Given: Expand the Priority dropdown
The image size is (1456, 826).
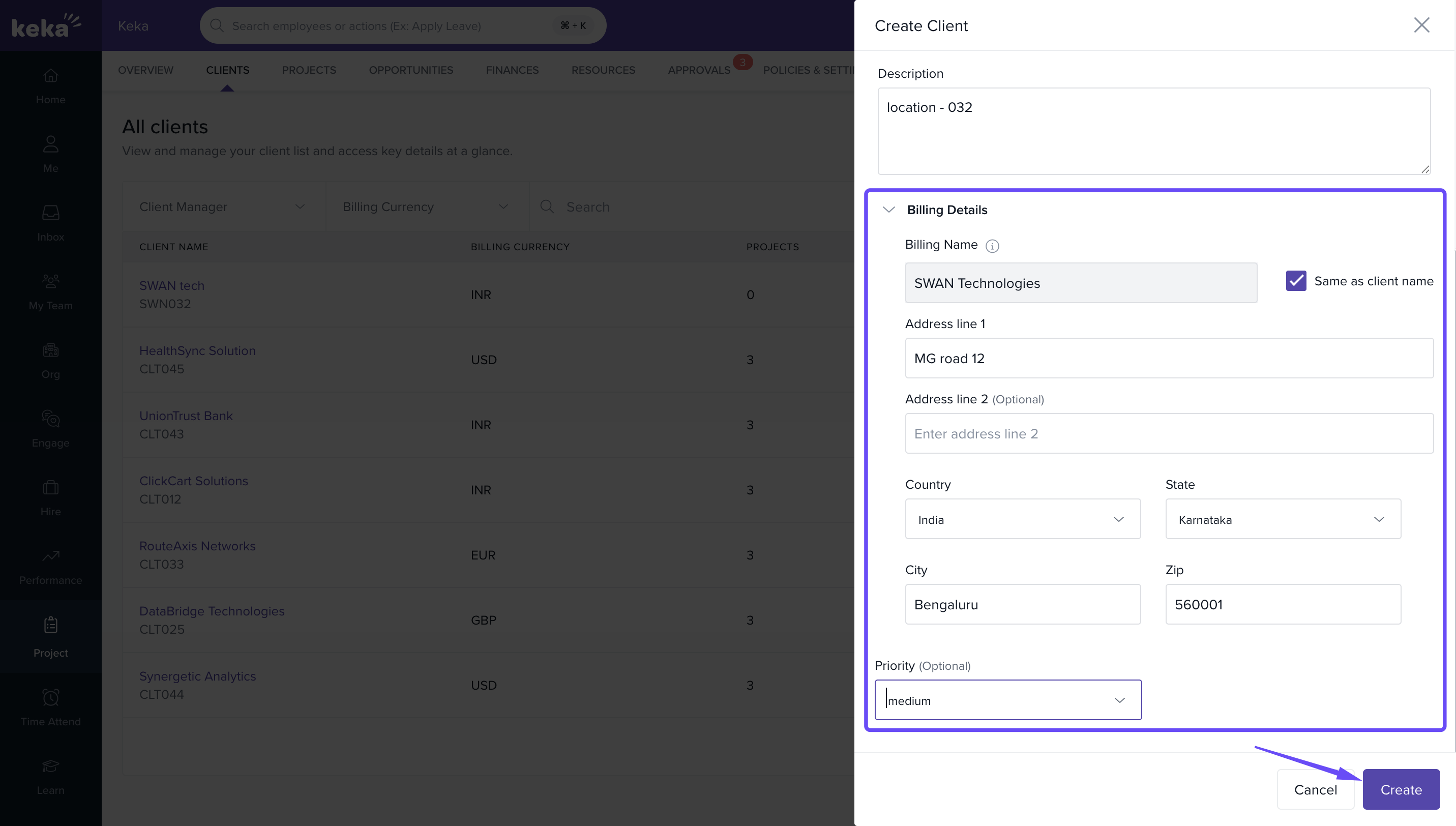Looking at the screenshot, I should tap(1007, 700).
